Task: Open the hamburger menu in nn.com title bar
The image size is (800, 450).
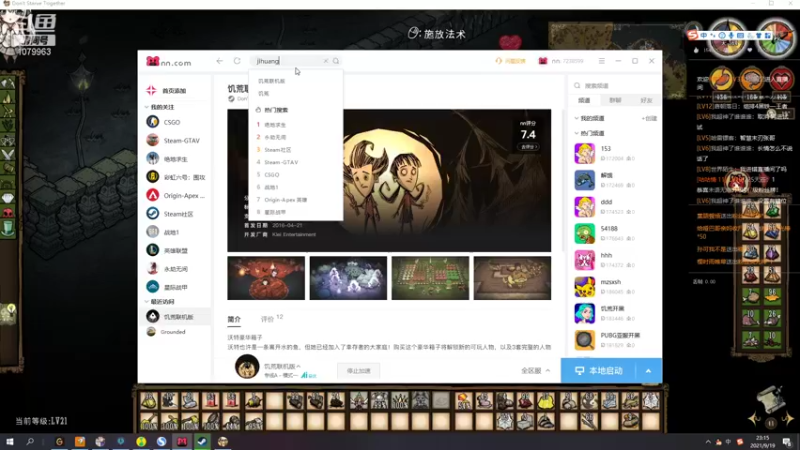Action: pos(602,61)
